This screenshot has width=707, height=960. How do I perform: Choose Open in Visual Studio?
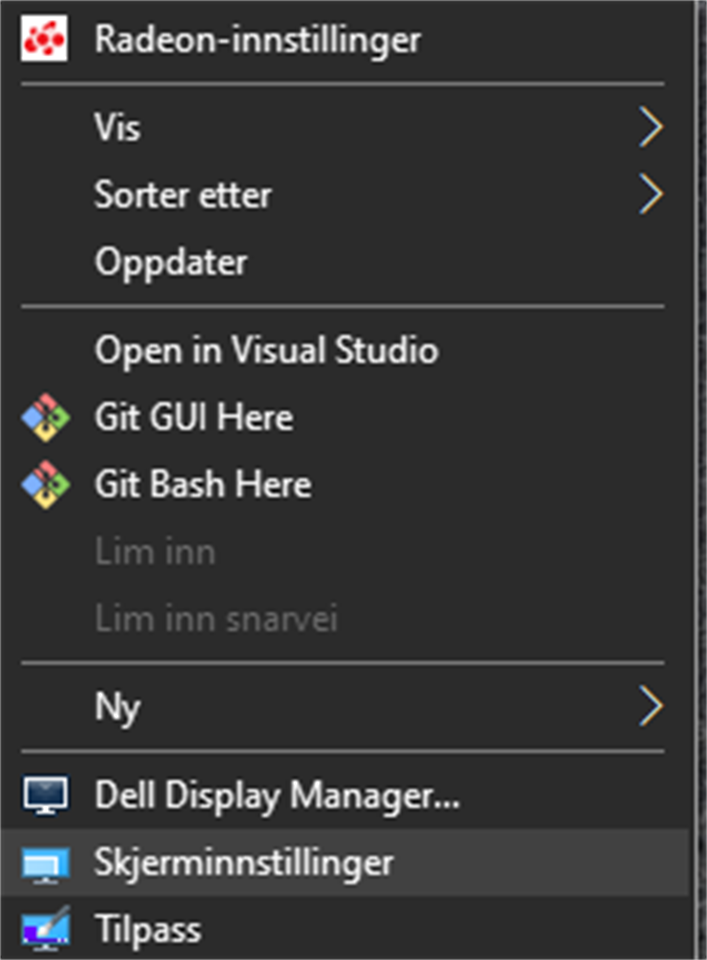pyautogui.click(x=266, y=350)
